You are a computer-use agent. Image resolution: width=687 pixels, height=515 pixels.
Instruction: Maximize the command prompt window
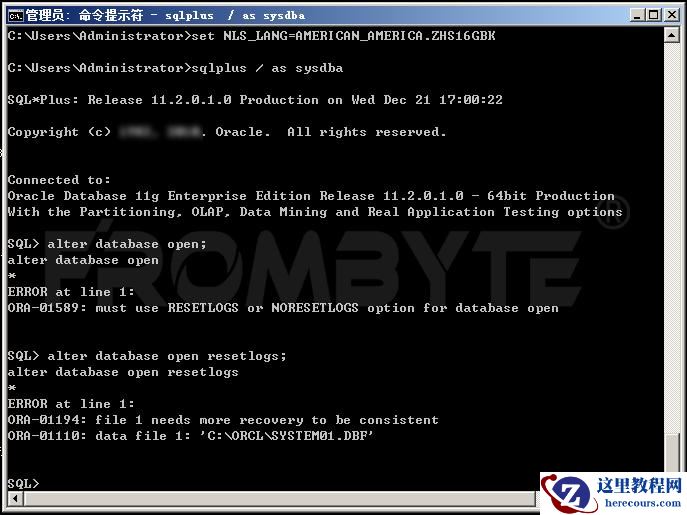[x=654, y=15]
